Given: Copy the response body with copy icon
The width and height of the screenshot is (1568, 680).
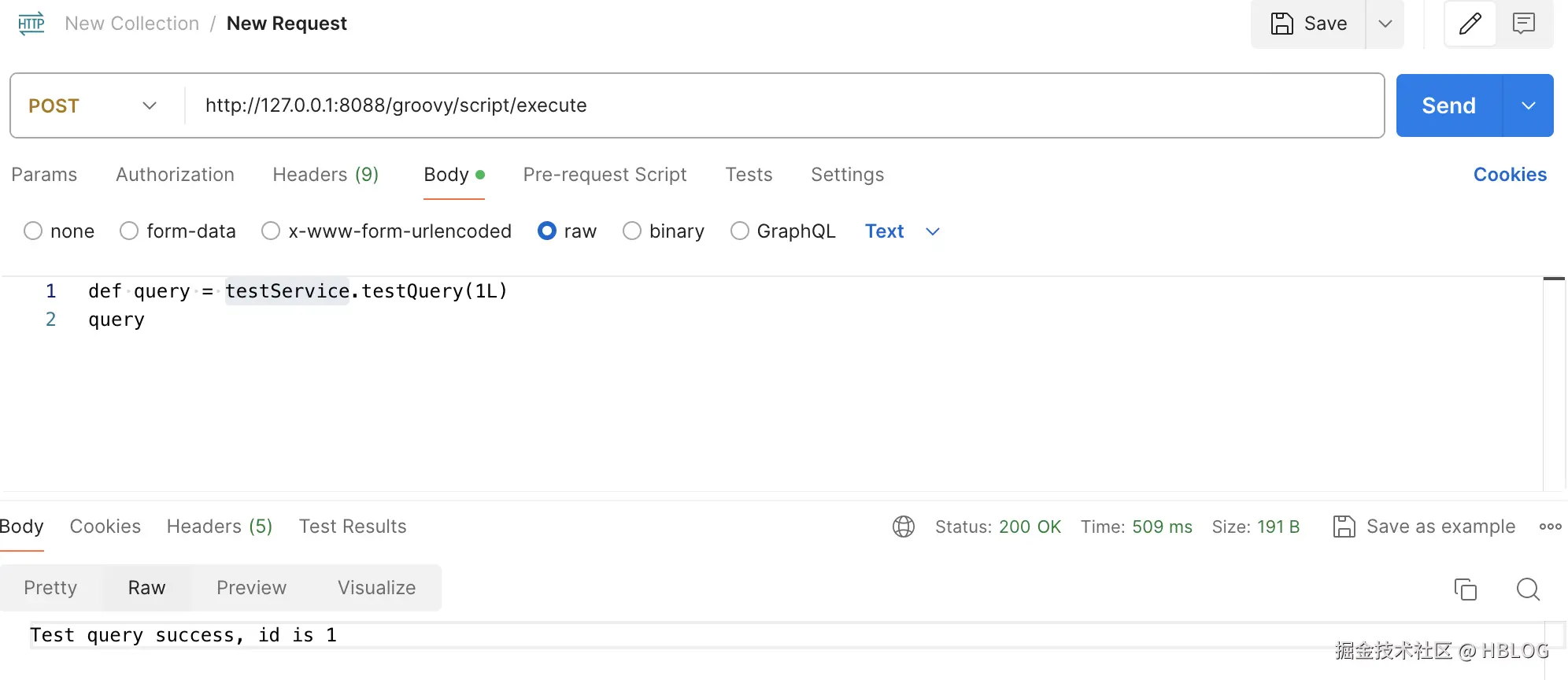Looking at the screenshot, I should pos(1465,589).
